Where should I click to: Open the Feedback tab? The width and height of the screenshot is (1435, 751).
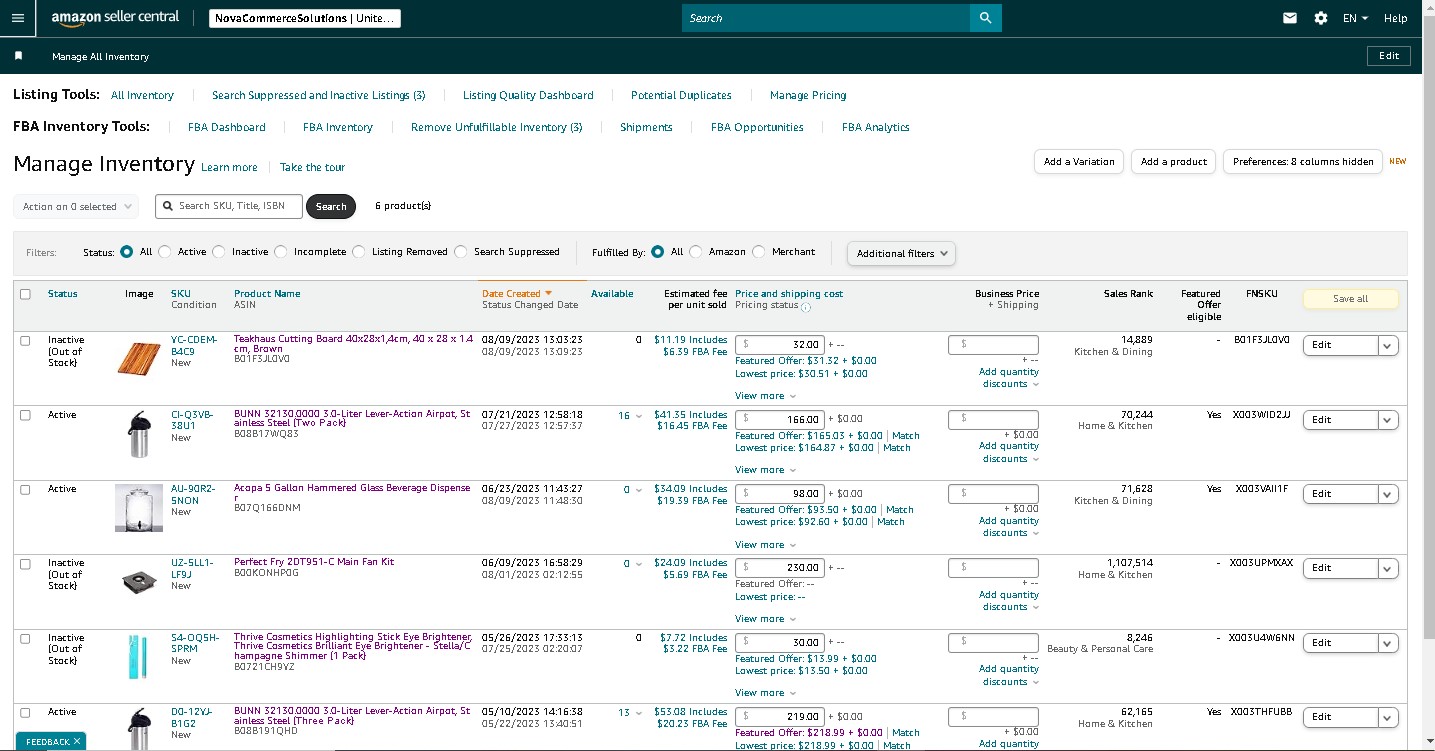point(48,741)
